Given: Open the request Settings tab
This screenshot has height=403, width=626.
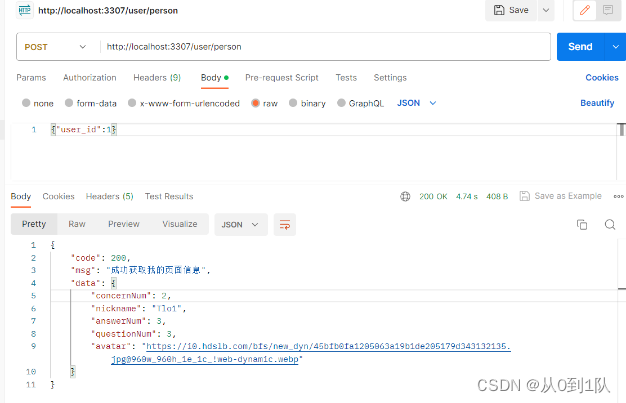Looking at the screenshot, I should (x=390, y=77).
